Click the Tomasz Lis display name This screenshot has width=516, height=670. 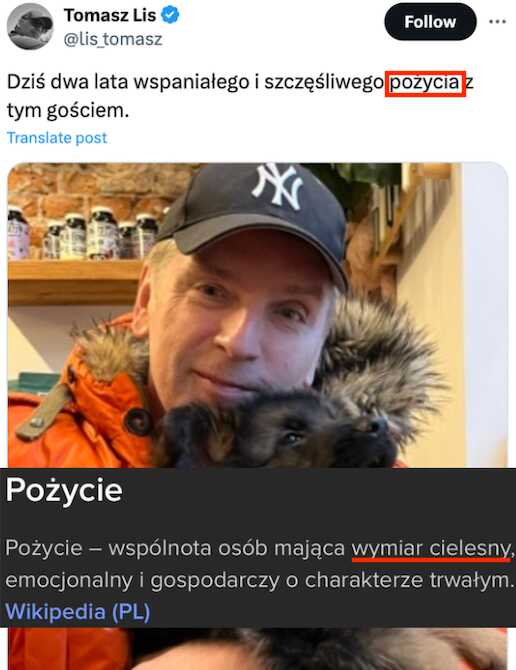(110, 15)
